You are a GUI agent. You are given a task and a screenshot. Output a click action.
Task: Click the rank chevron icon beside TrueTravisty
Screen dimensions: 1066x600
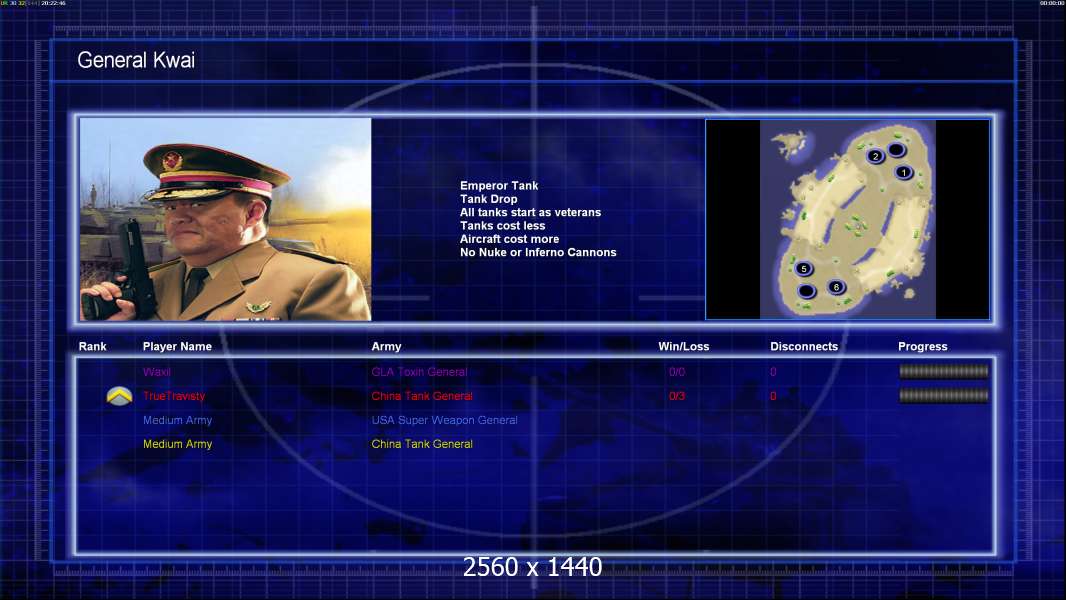[120, 396]
